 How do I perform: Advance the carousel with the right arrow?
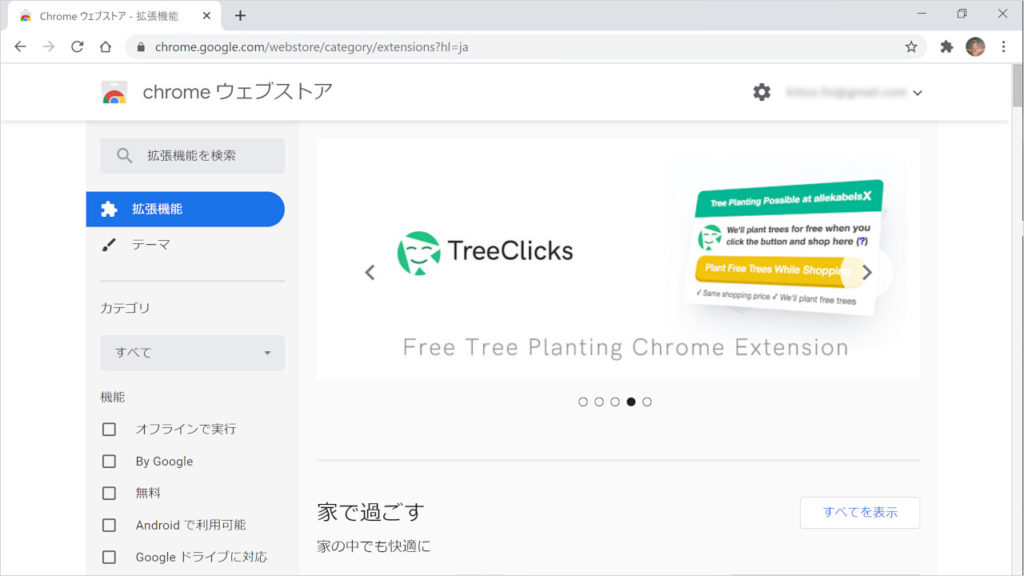tap(869, 271)
